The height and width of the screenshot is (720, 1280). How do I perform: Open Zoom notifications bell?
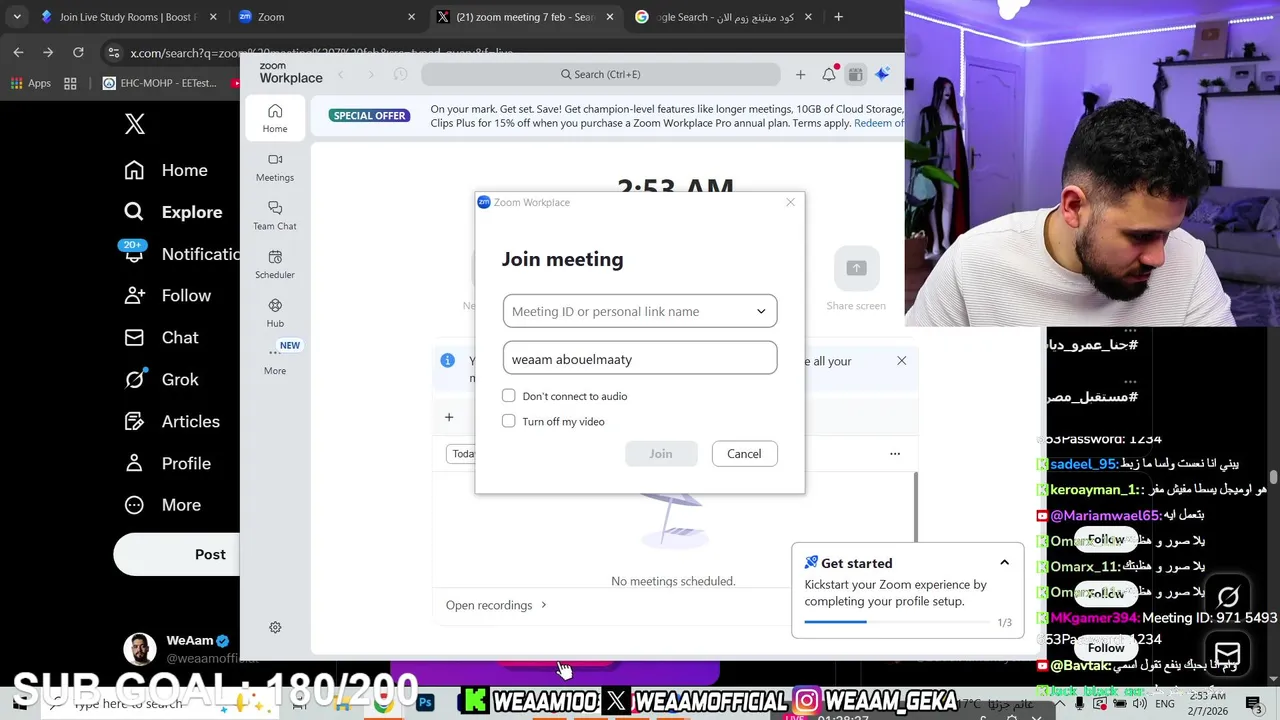click(829, 74)
